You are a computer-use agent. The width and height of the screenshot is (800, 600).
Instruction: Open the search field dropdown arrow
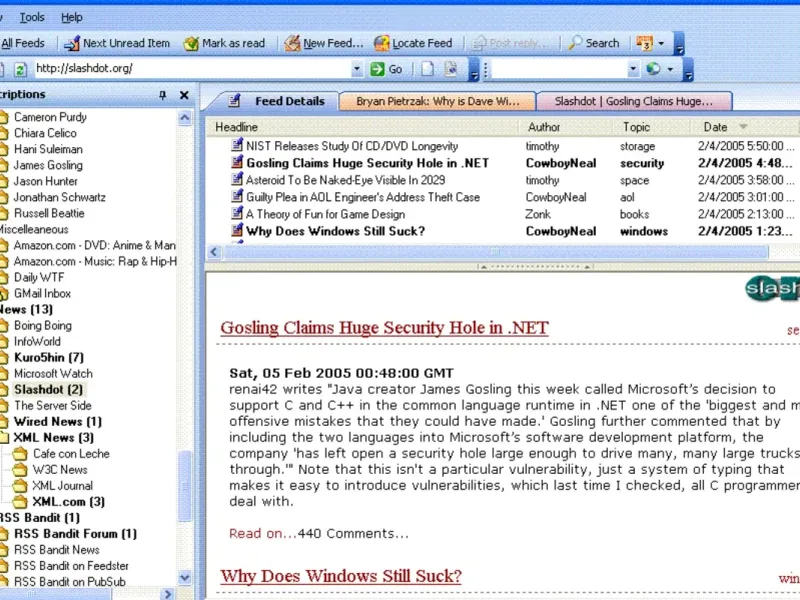[633, 69]
